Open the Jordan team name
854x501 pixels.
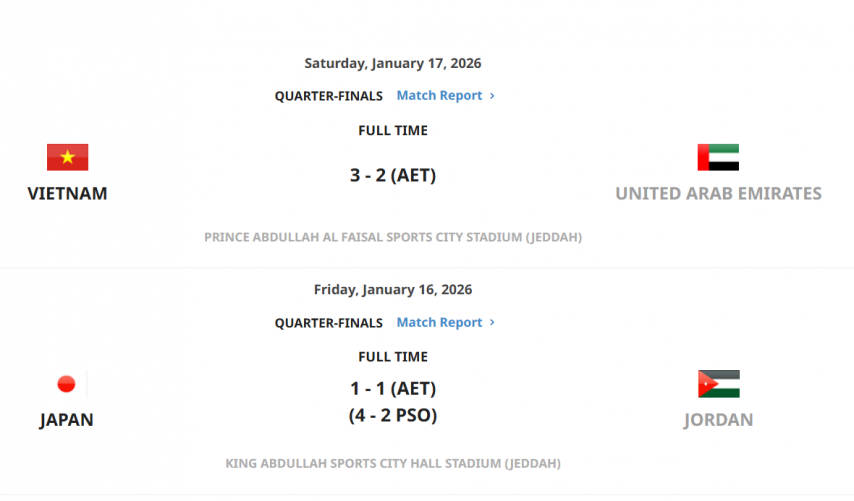718,420
